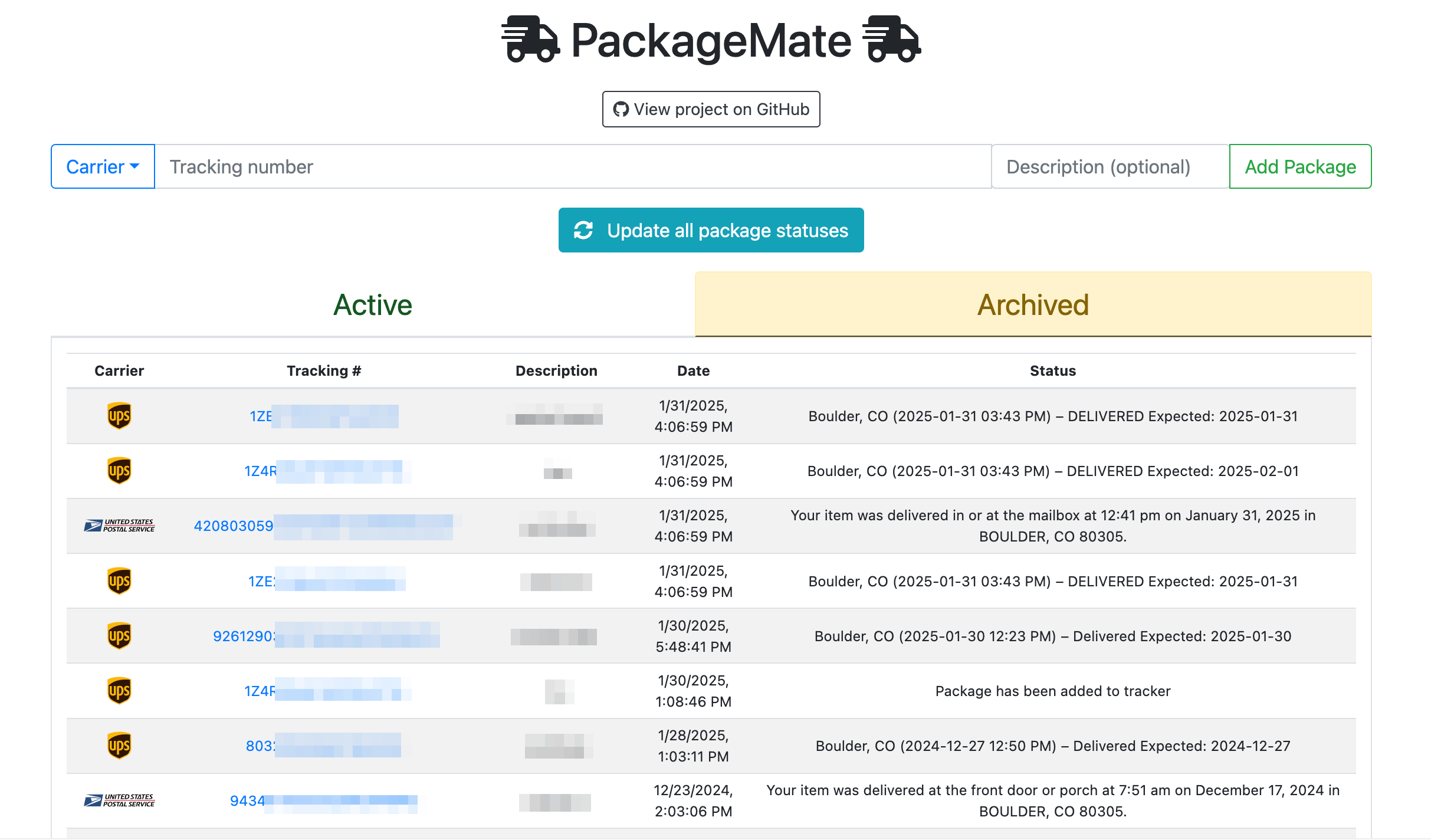Open the tracking link starting with 803
This screenshot has height=840, width=1431.
pos(260,746)
